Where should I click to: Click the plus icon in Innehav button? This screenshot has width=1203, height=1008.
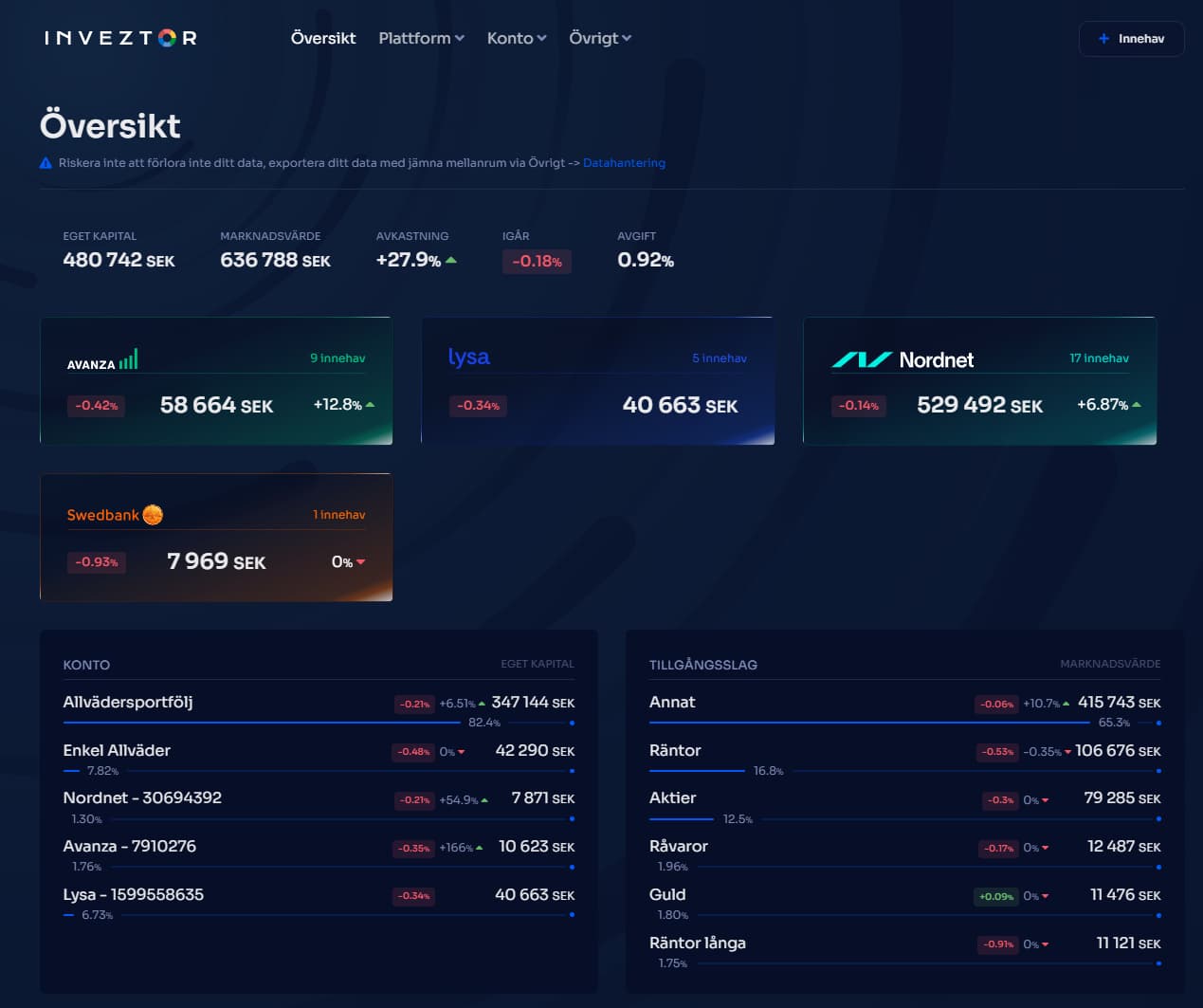1103,39
